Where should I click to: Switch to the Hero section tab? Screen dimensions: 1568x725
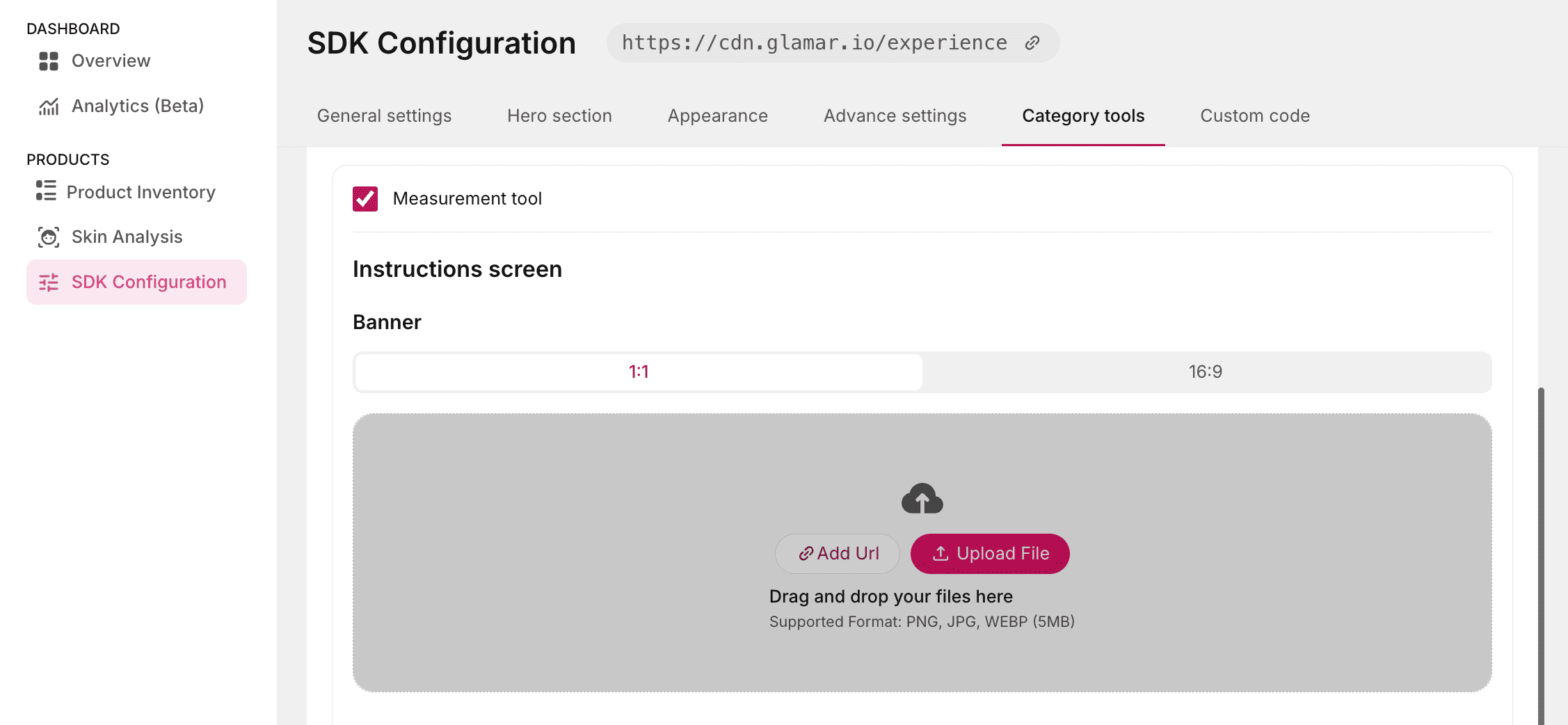point(559,116)
